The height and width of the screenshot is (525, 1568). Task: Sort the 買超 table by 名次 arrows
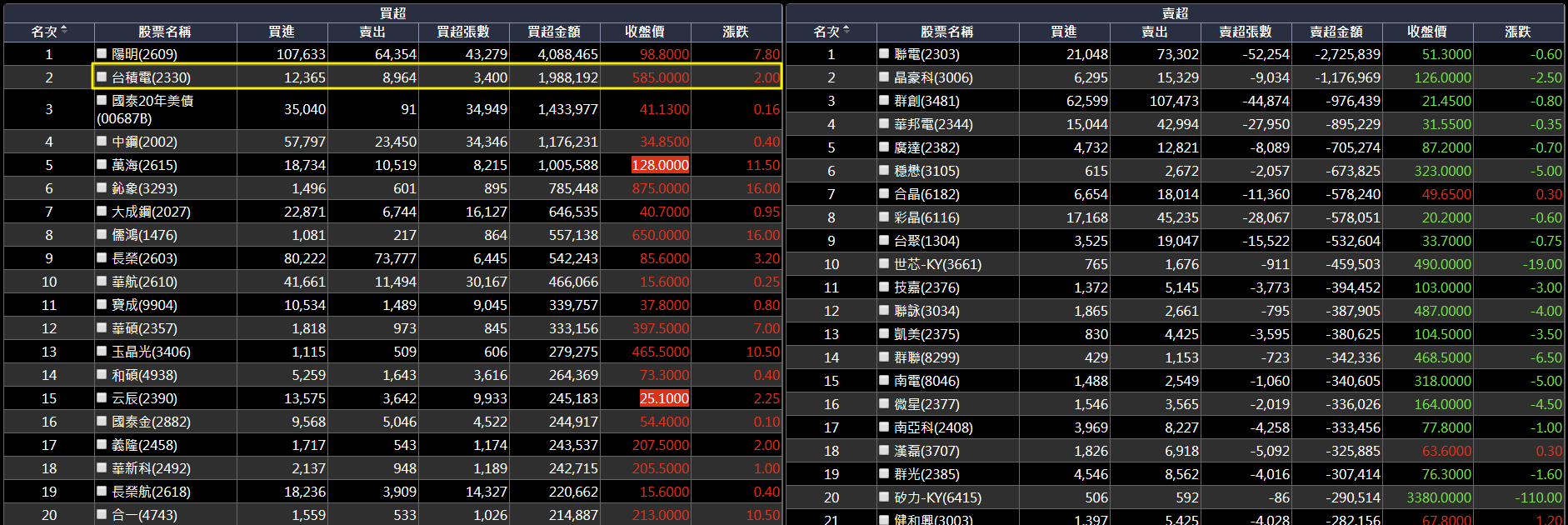(x=64, y=31)
